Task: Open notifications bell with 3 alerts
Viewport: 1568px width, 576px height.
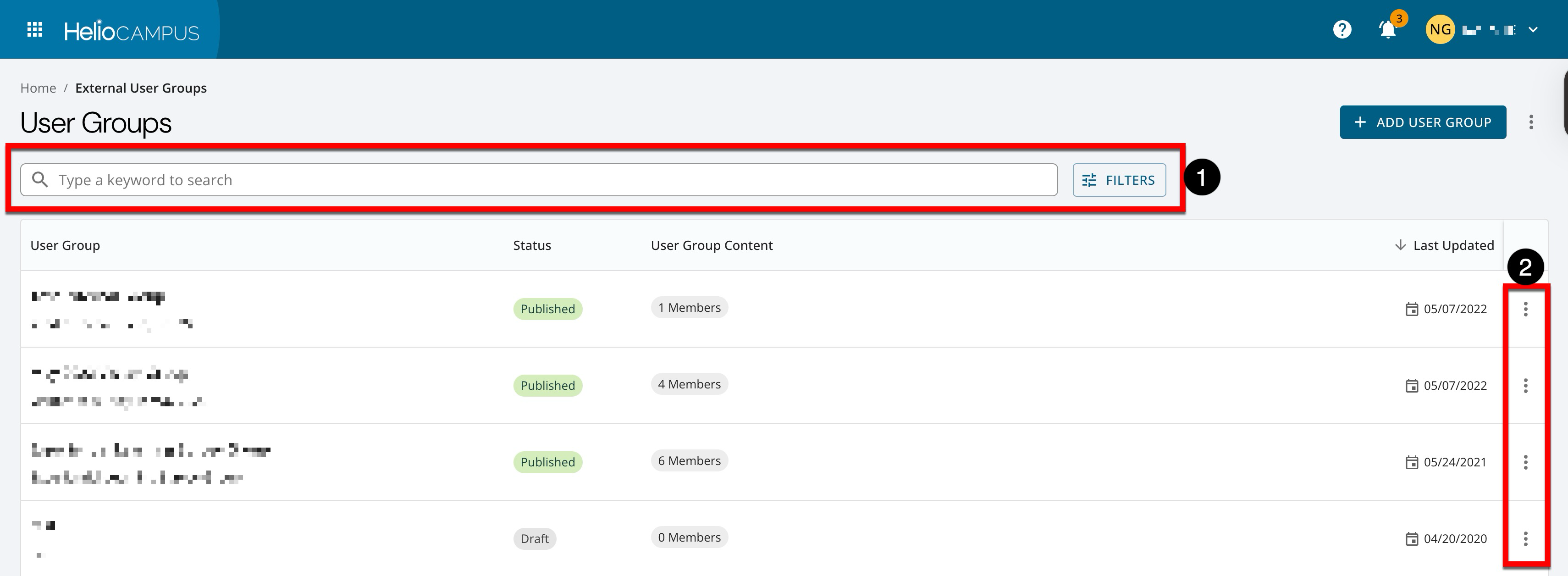Action: 1387,29
